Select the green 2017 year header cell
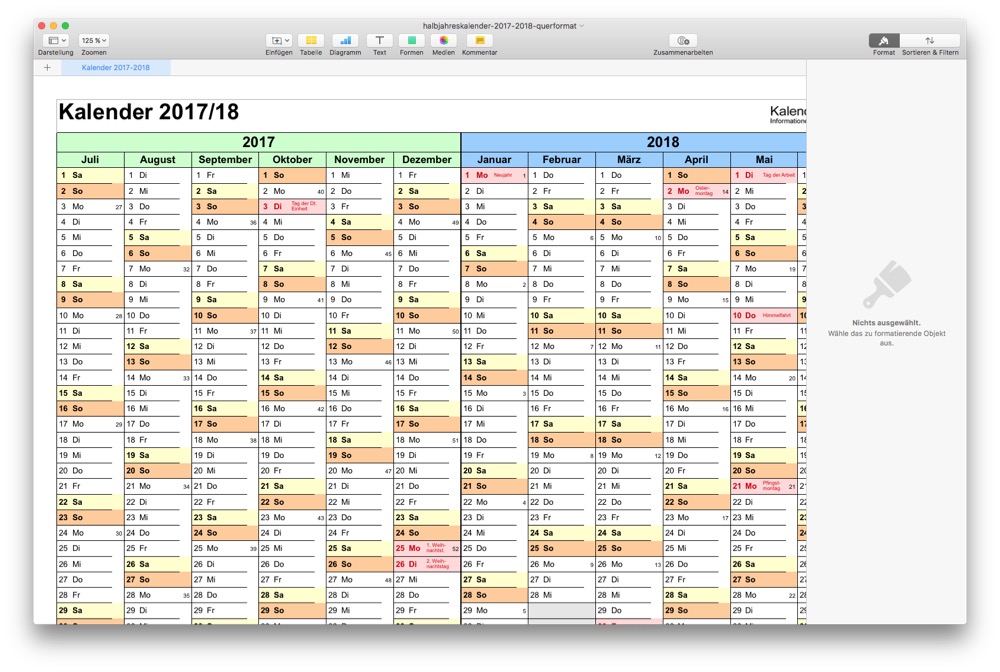This screenshot has width=1000, height=672. coord(258,142)
